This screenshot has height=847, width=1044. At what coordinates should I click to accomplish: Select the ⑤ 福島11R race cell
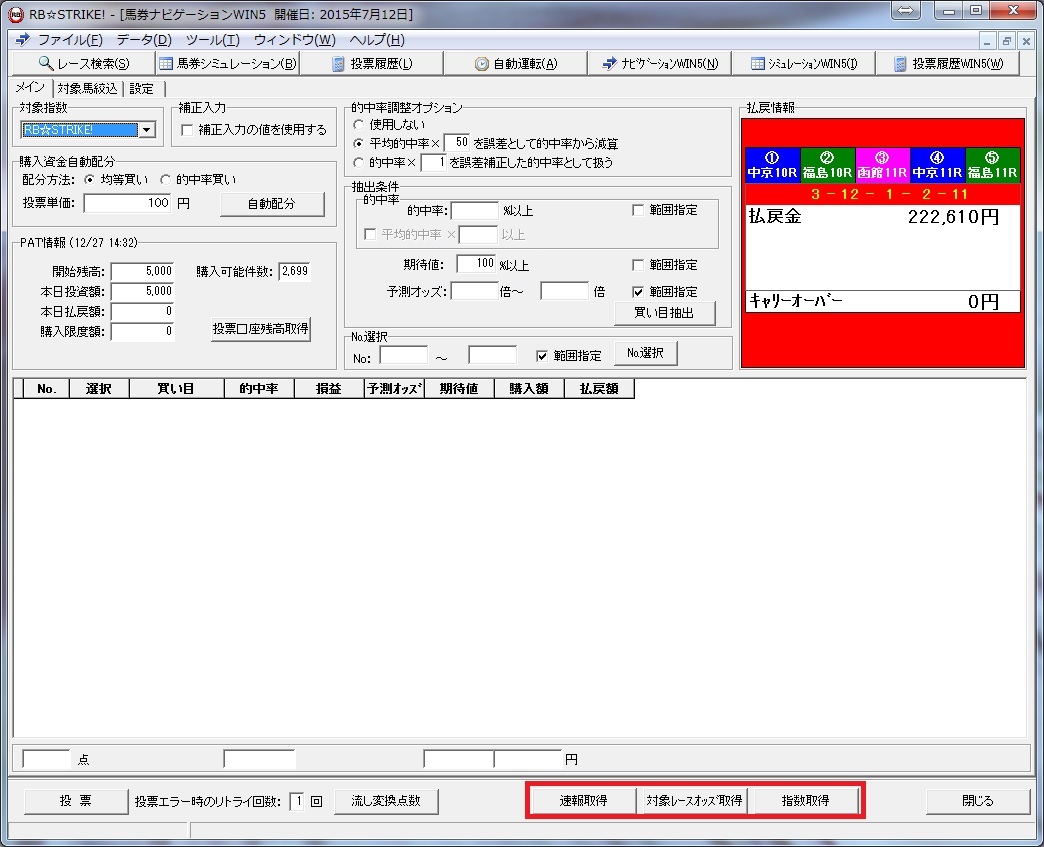(x=993, y=165)
